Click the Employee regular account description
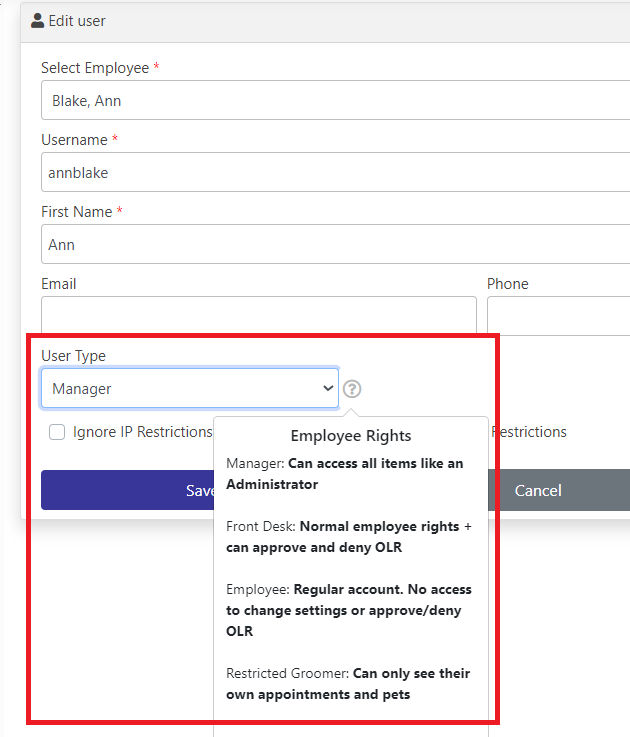The width and height of the screenshot is (630, 737). coord(349,610)
